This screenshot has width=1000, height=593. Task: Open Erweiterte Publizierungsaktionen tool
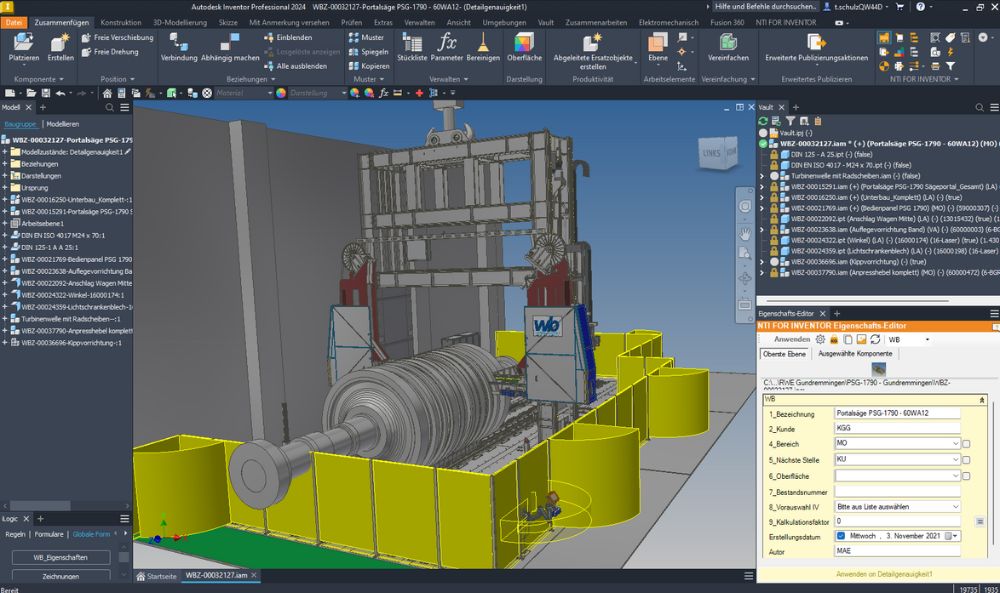pyautogui.click(x=816, y=47)
